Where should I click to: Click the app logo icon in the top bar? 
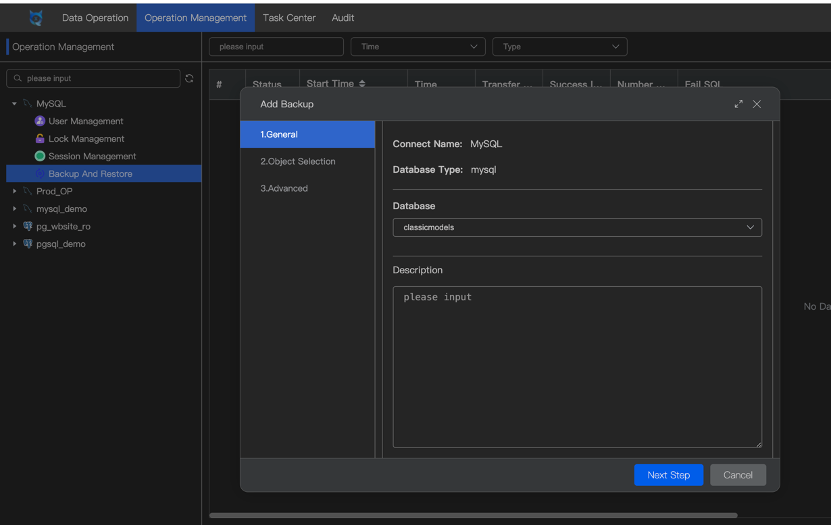point(36,17)
